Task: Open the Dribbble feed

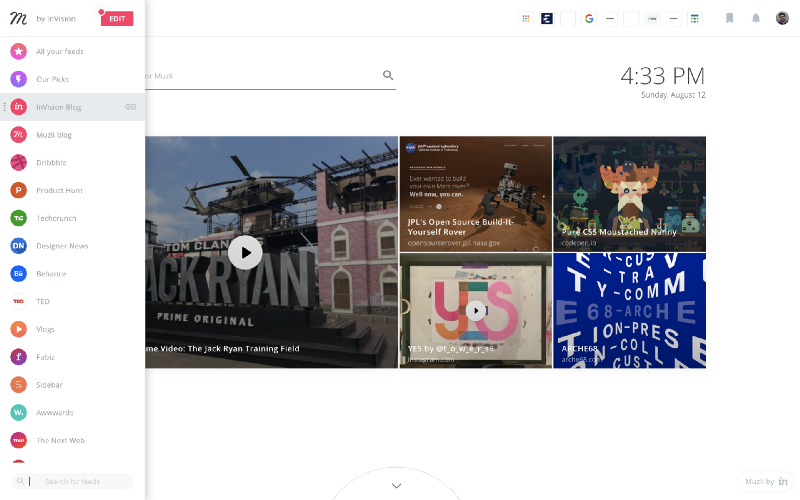Action: [72, 163]
